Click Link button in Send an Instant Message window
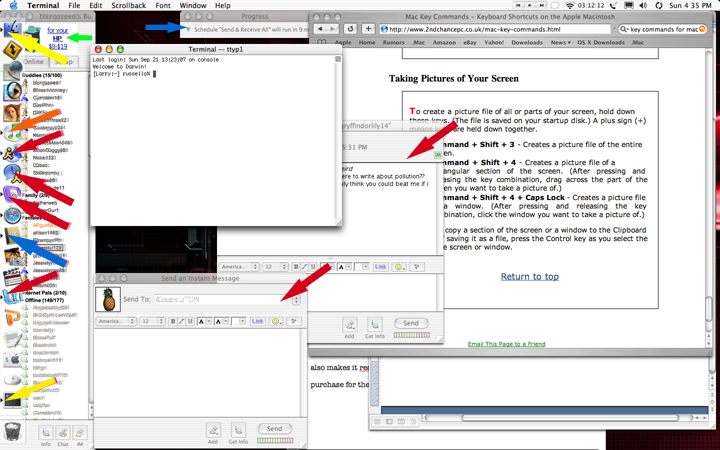This screenshot has width=720, height=450. (x=258, y=321)
